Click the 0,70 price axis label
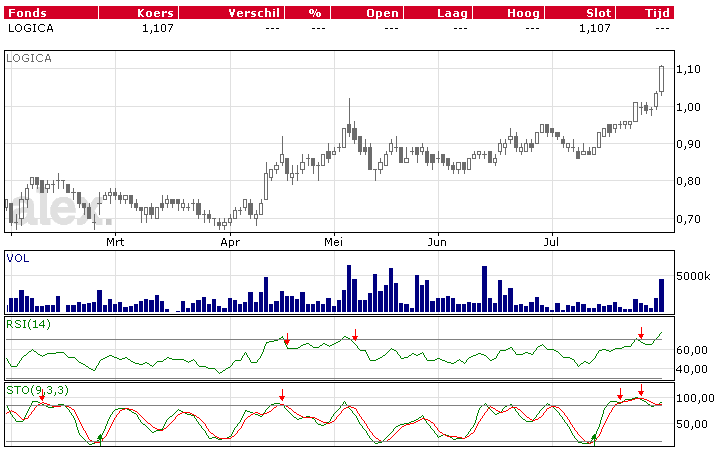 coord(688,219)
